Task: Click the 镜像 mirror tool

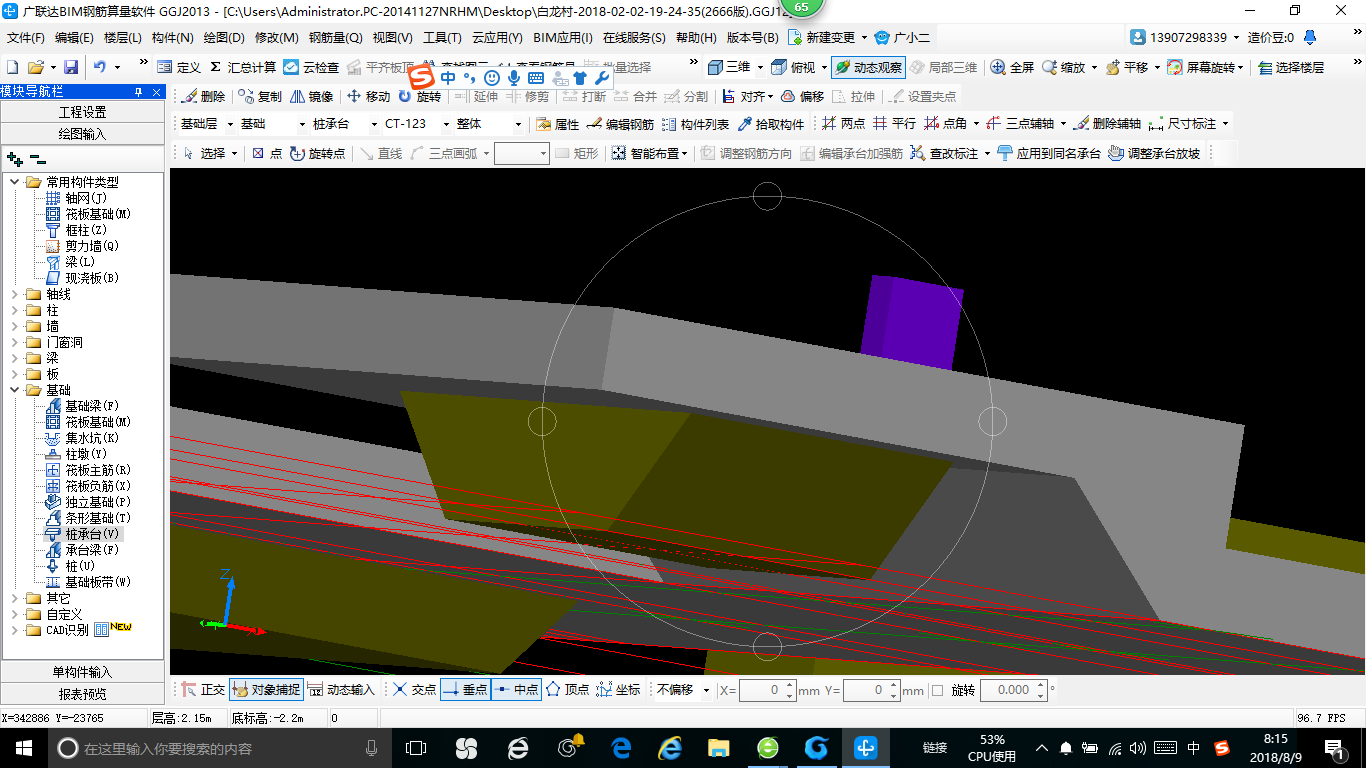Action: [x=311, y=96]
